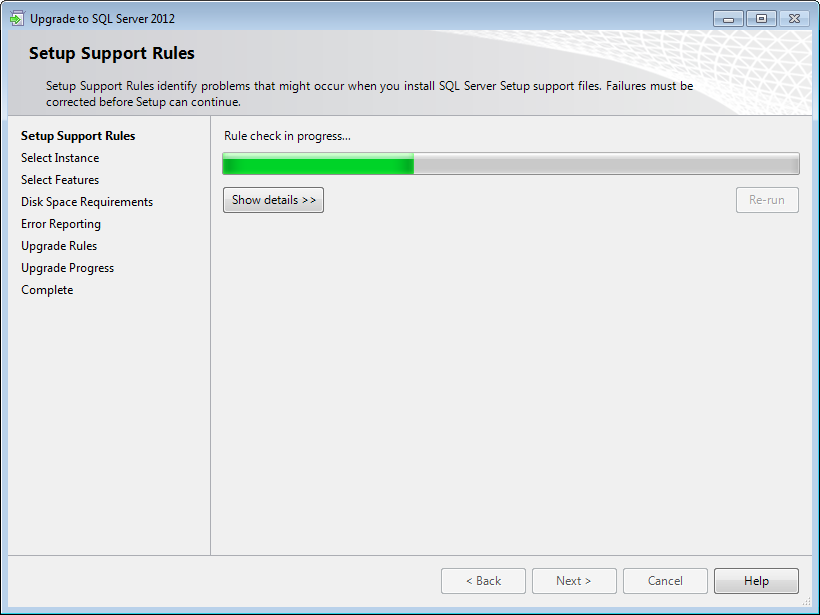This screenshot has width=820, height=615.
Task: Click the Re-run button
Action: click(x=767, y=200)
